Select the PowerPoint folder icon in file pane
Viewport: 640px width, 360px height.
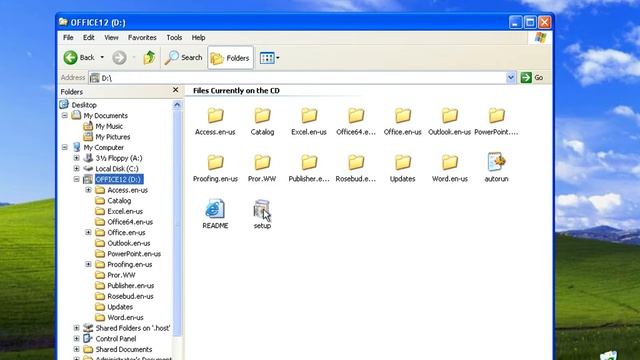click(x=496, y=116)
